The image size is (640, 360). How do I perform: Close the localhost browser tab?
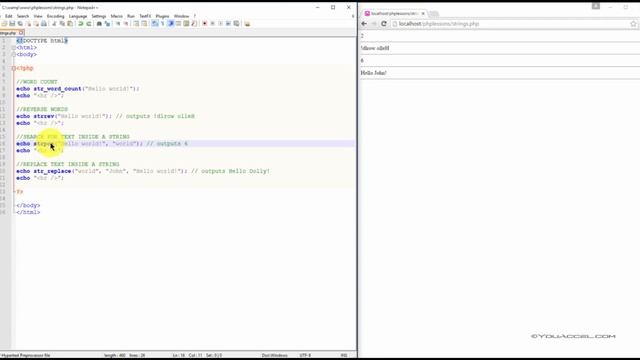click(423, 13)
